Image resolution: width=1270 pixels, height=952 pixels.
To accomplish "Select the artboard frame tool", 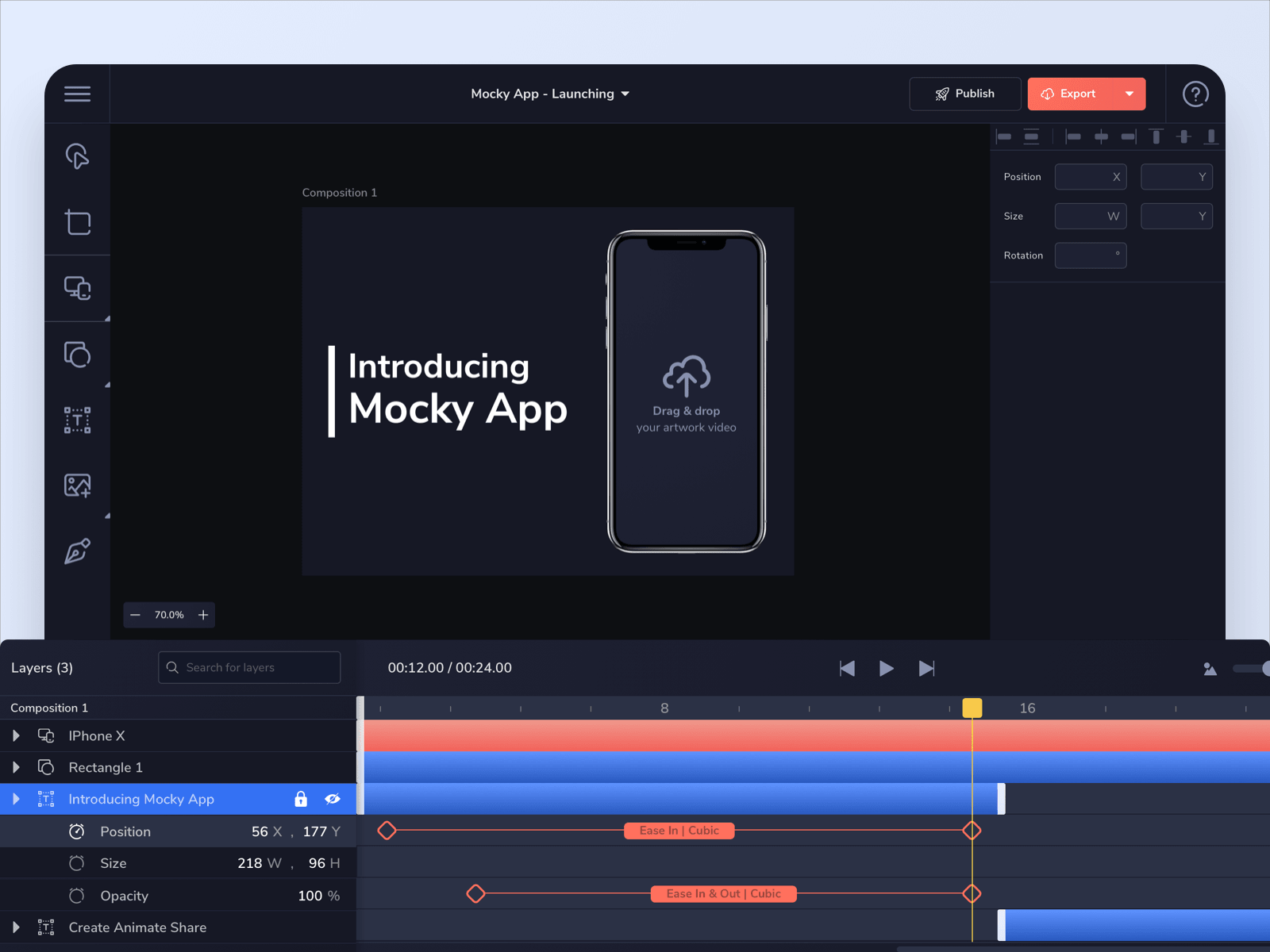I will click(77, 222).
